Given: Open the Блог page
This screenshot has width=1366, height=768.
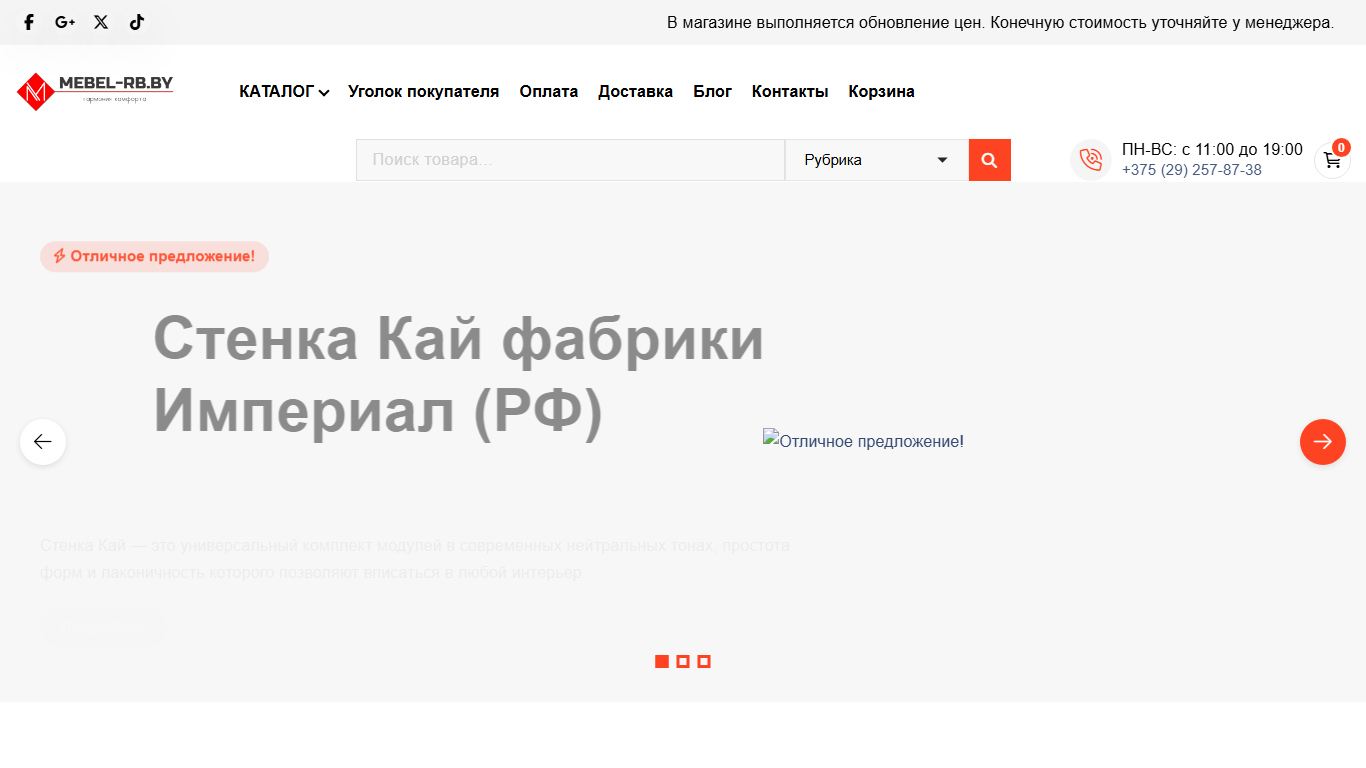Looking at the screenshot, I should pos(713,92).
